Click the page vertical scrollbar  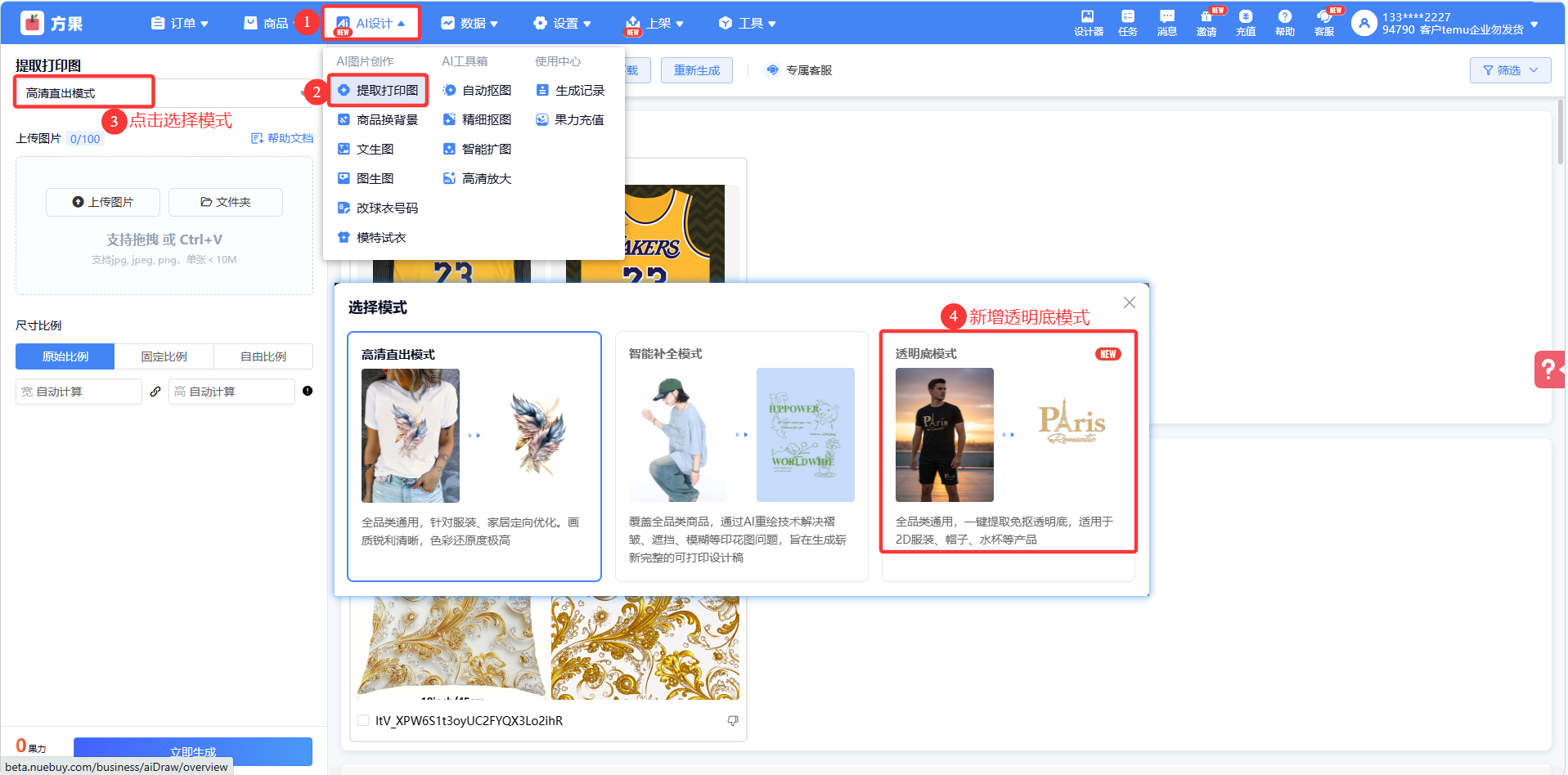tap(1561, 131)
